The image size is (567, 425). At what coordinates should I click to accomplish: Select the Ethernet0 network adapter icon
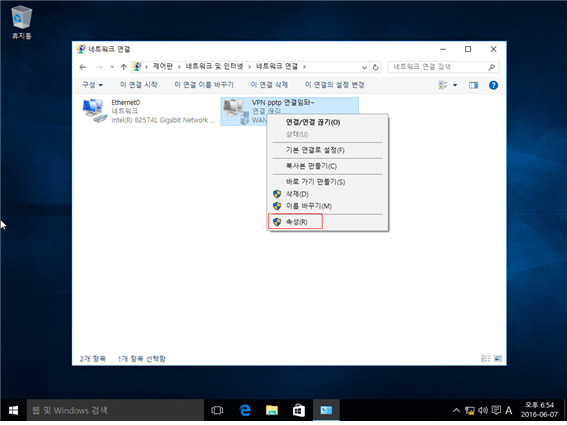(95, 111)
